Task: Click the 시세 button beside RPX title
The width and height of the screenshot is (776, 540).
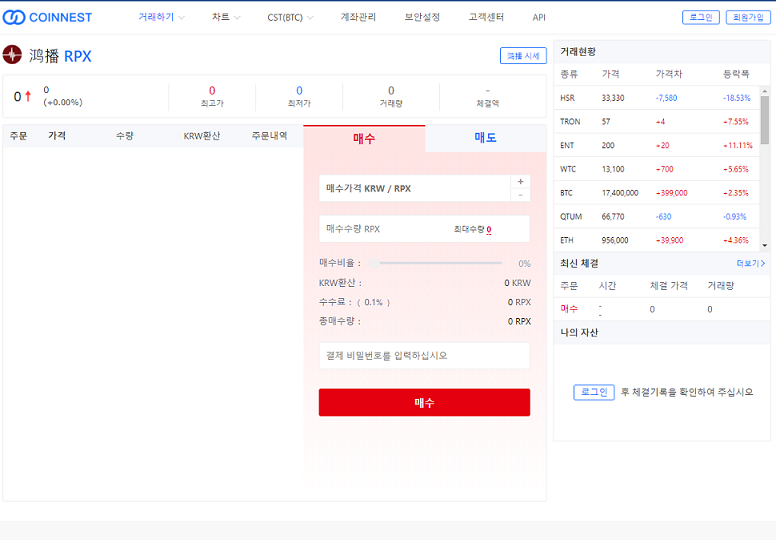Action: [523, 56]
